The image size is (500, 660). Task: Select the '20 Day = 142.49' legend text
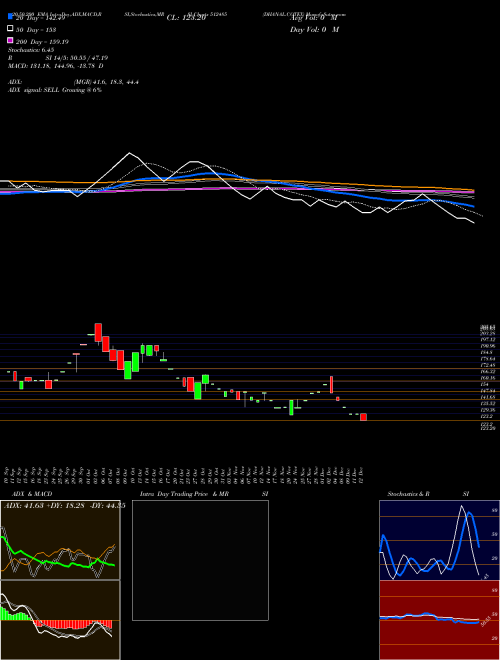point(40,18)
